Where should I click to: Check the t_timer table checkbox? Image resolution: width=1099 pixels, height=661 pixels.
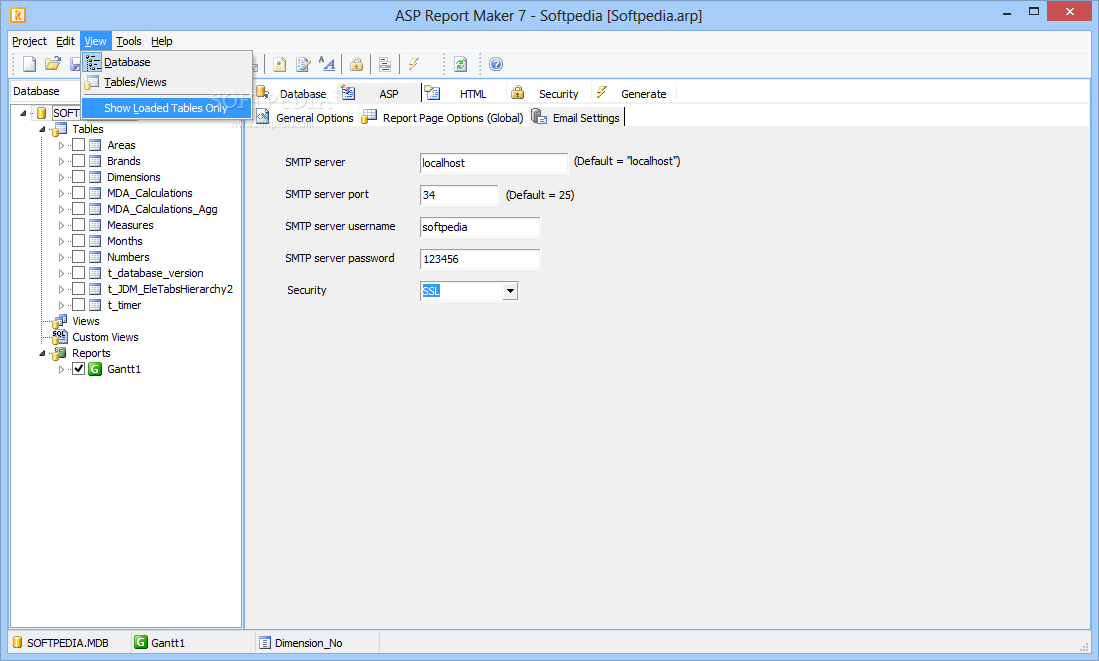click(78, 305)
